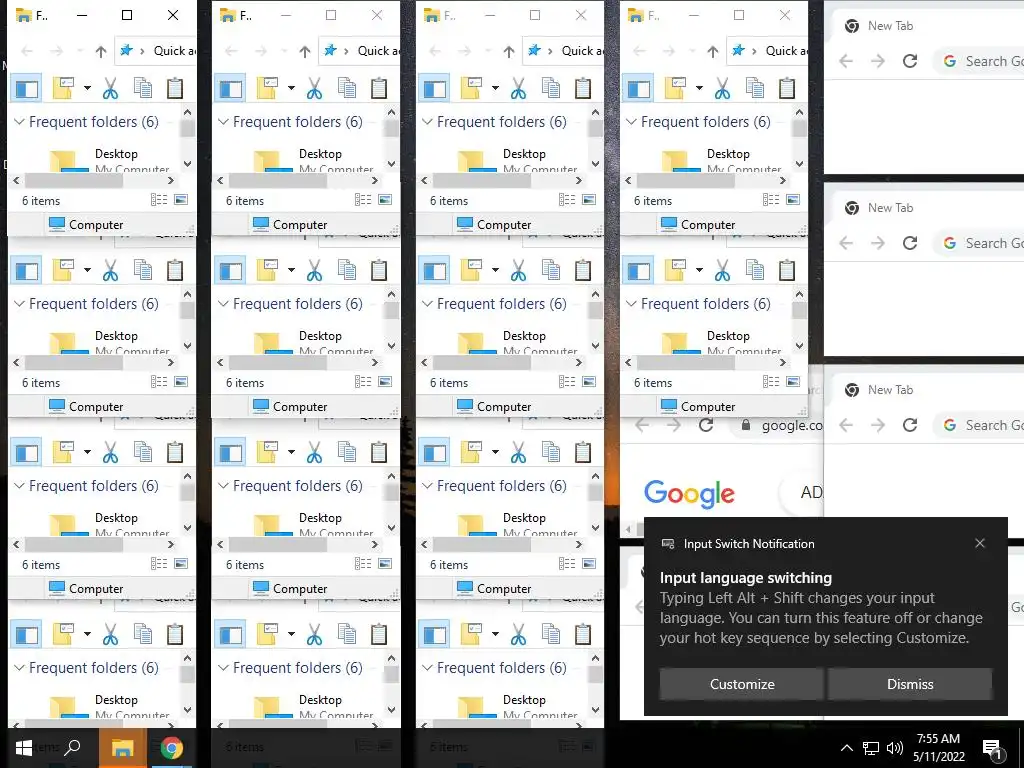Select New Tab tab in lowest Chrome window
This screenshot has width=1024, height=768.
coord(890,390)
